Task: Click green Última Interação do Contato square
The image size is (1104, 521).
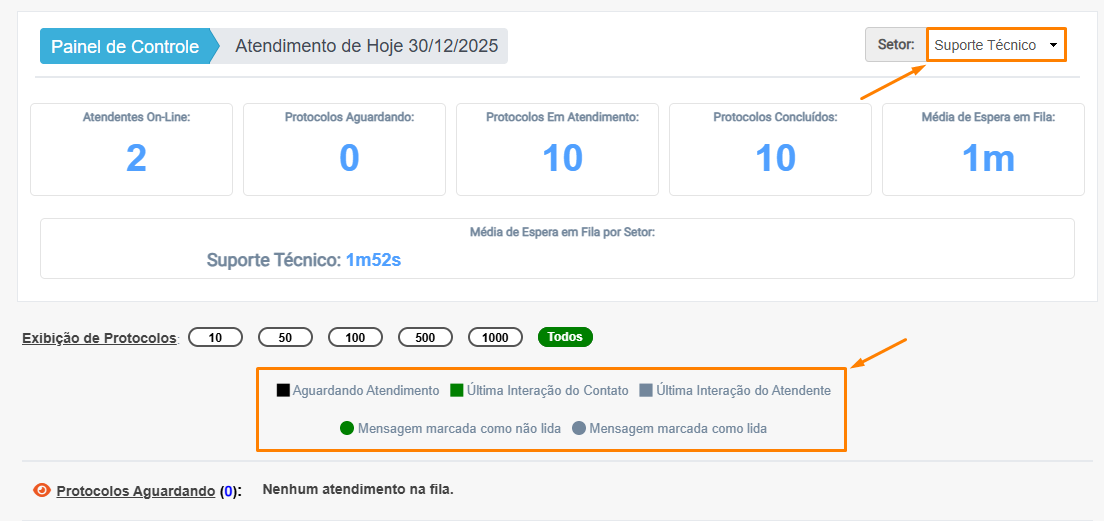Action: [x=457, y=391]
